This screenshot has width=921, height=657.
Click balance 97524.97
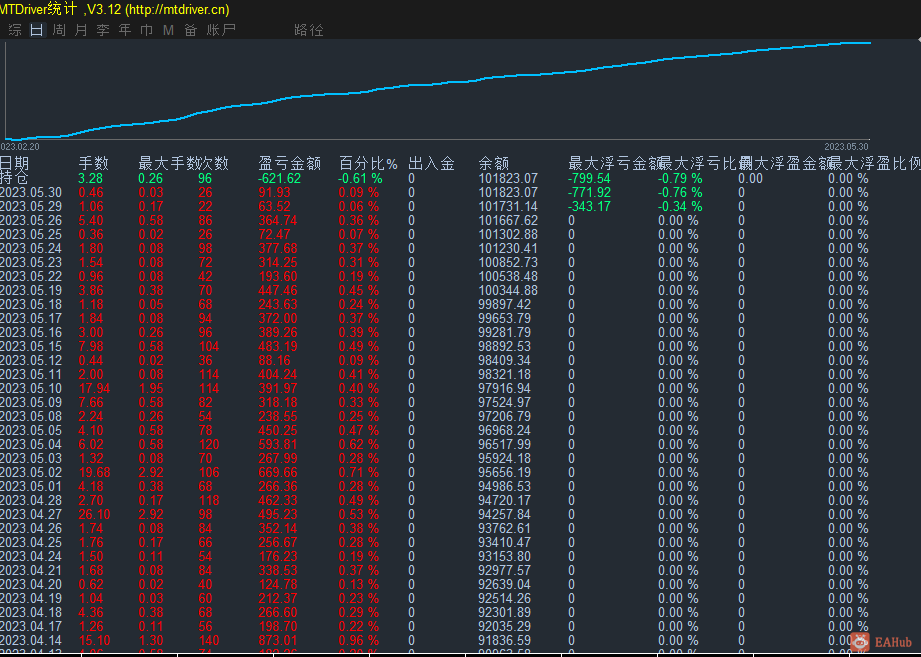pyautogui.click(x=505, y=403)
